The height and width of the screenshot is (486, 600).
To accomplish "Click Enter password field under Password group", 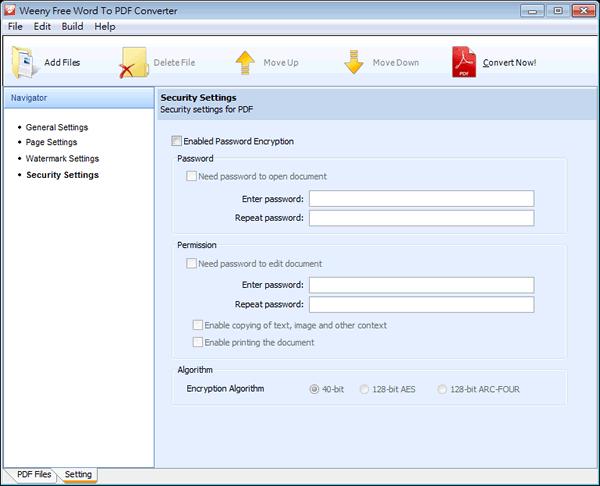I will pos(421,199).
